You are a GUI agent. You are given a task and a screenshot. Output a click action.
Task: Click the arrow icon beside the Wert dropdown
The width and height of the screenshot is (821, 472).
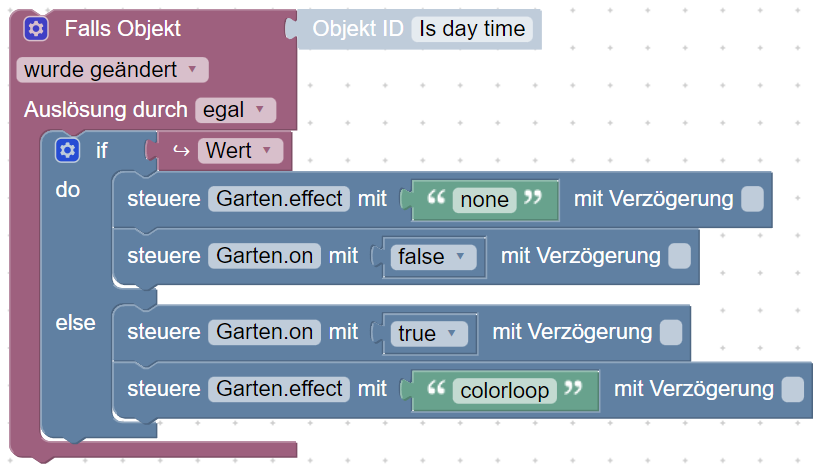coord(181,151)
